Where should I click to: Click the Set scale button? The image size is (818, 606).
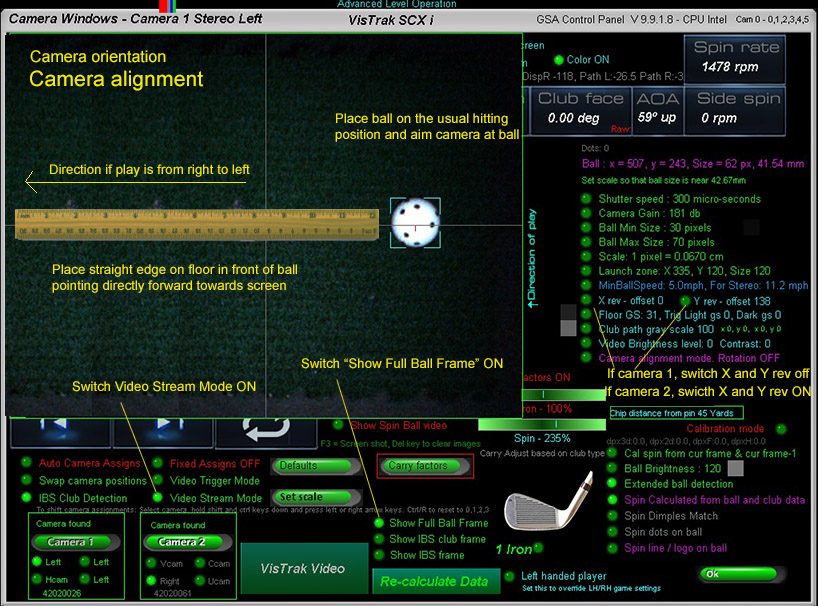coord(316,497)
